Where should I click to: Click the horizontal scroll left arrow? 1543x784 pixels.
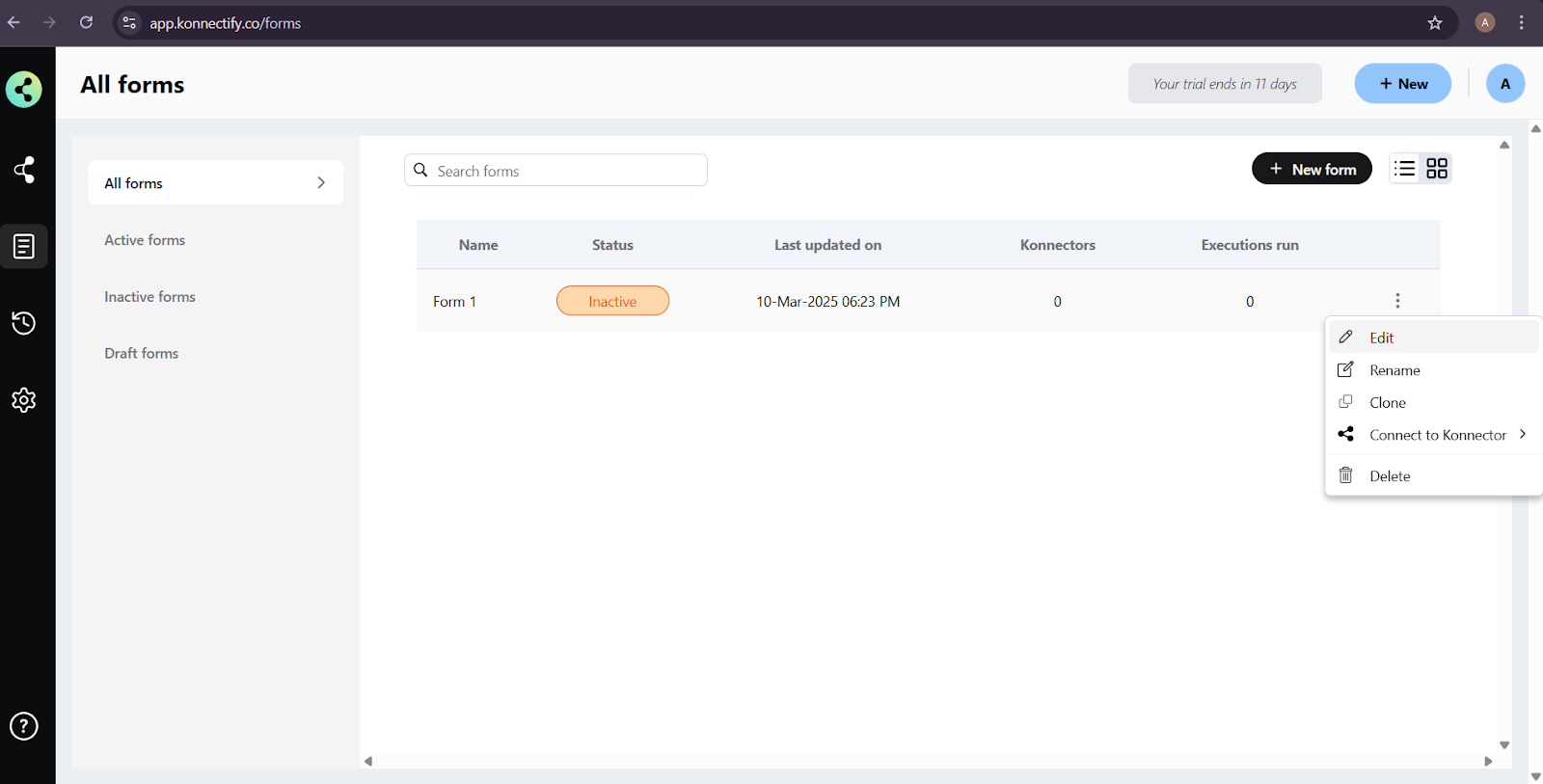(368, 761)
